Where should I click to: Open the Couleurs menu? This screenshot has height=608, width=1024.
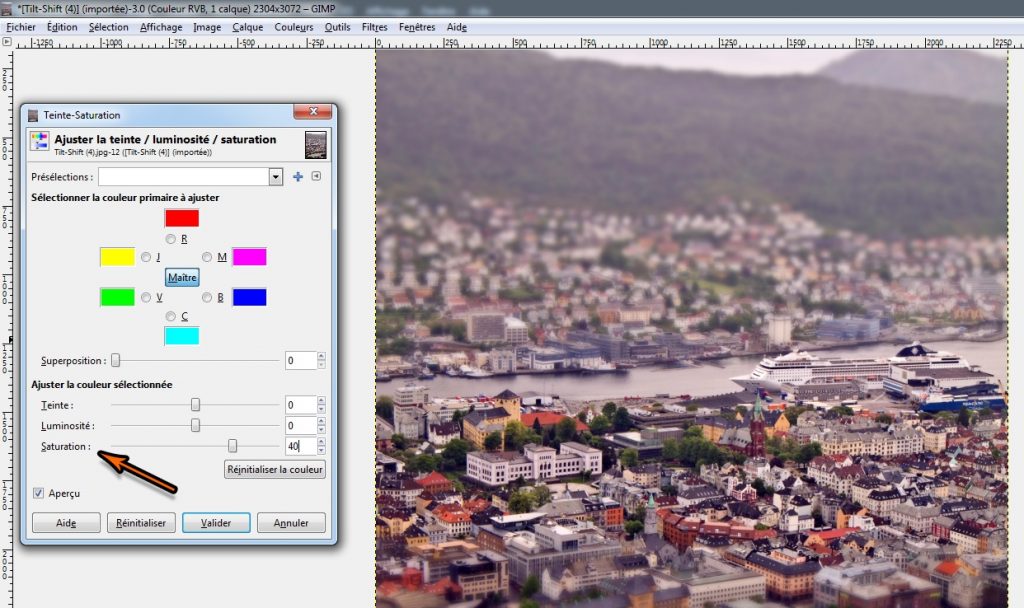(x=293, y=27)
